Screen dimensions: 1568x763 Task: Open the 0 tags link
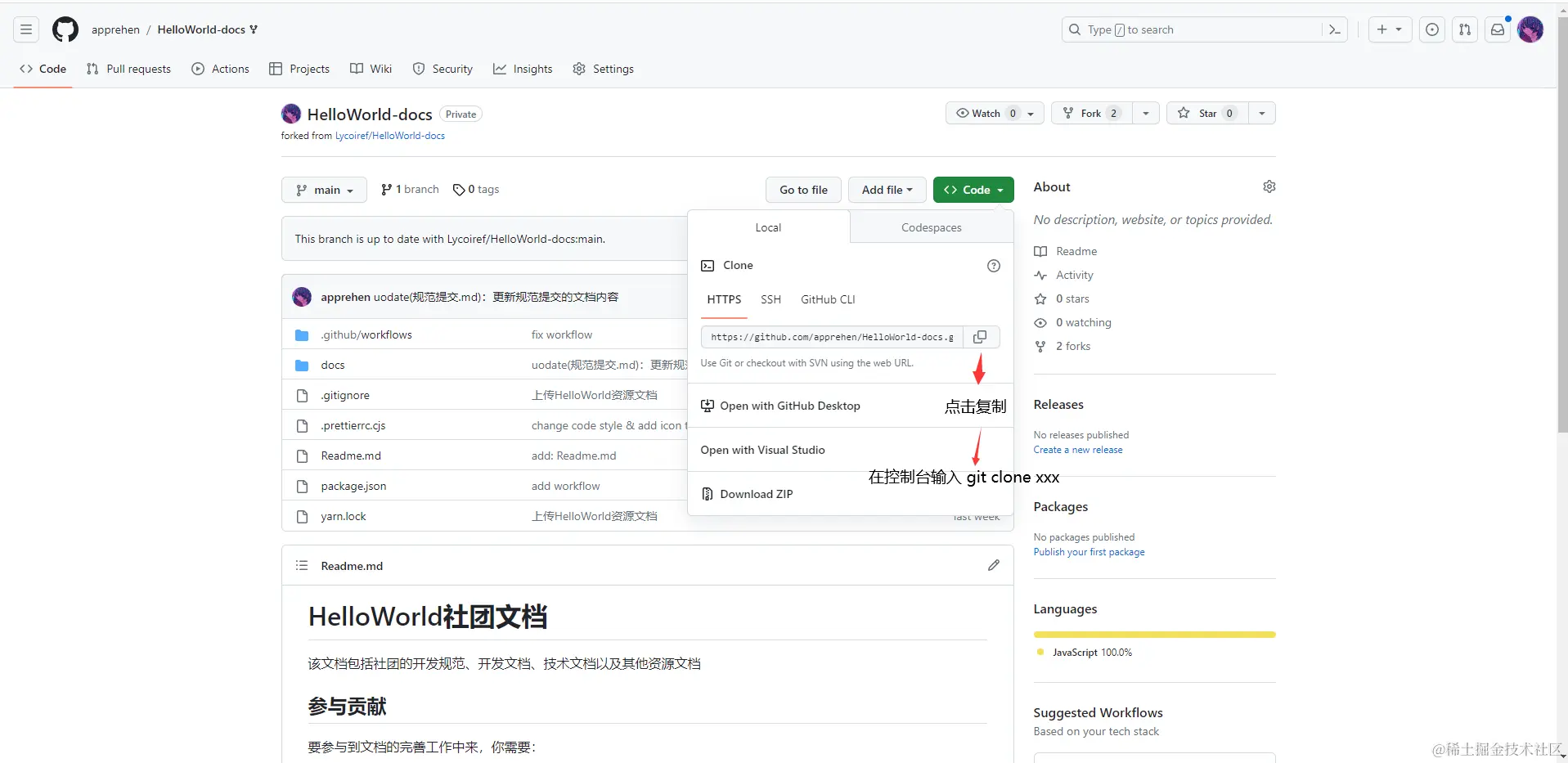coord(476,190)
